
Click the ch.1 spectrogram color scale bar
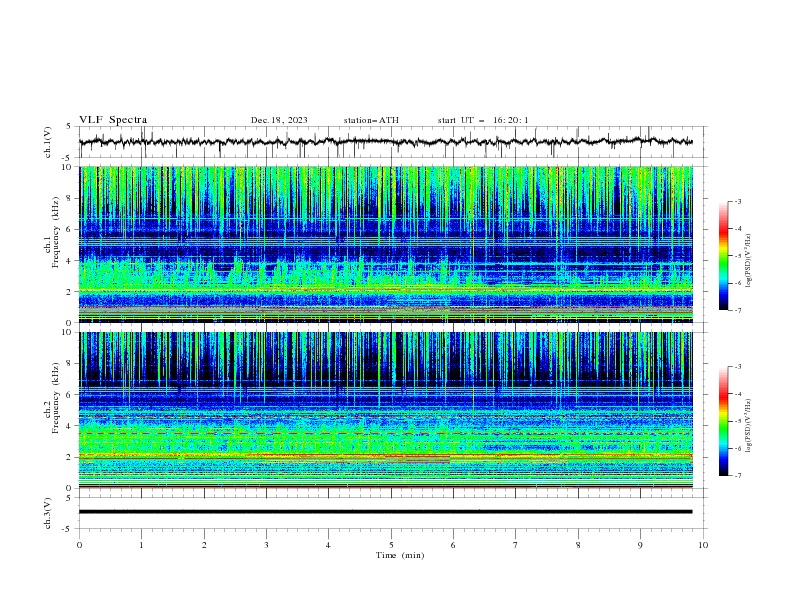coord(724,255)
